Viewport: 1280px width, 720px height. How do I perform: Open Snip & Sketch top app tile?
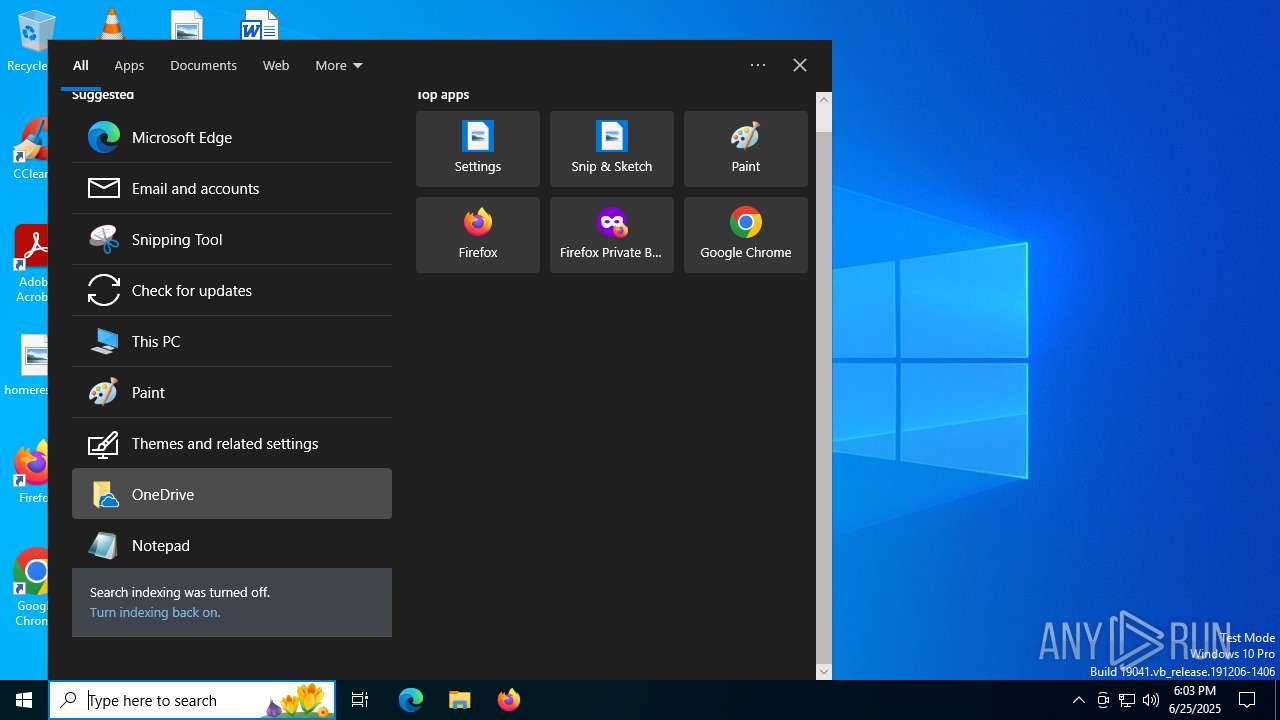coord(612,149)
